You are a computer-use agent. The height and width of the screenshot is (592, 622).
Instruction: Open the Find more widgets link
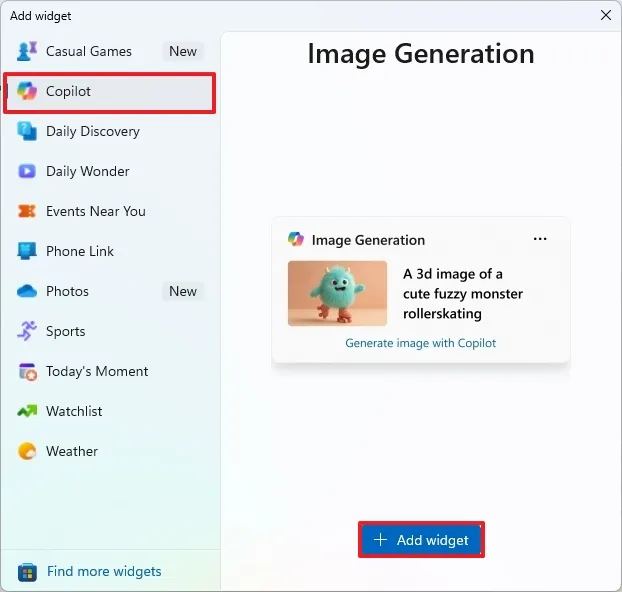tap(104, 572)
